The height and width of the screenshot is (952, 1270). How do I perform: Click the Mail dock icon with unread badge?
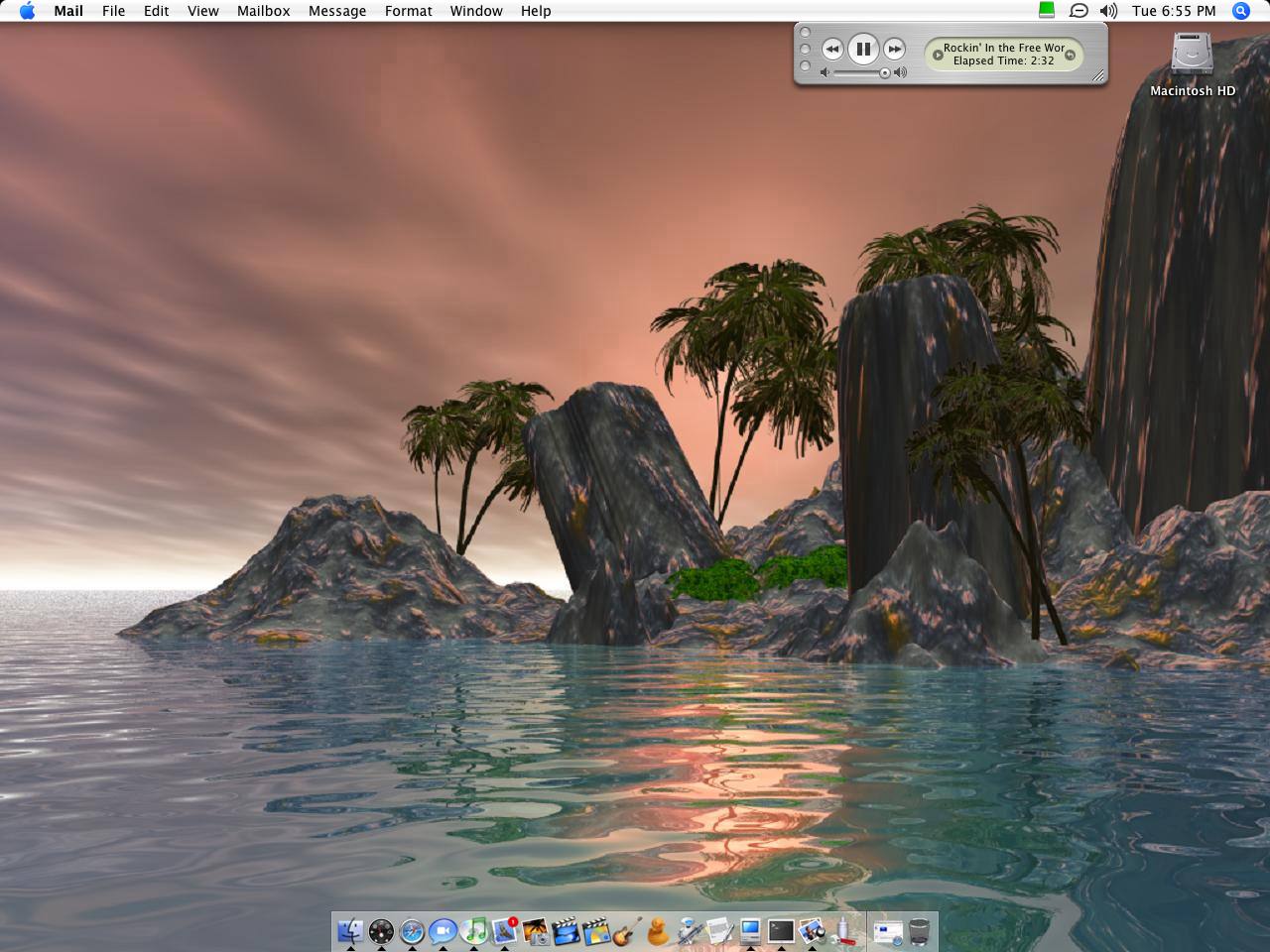coord(505,931)
